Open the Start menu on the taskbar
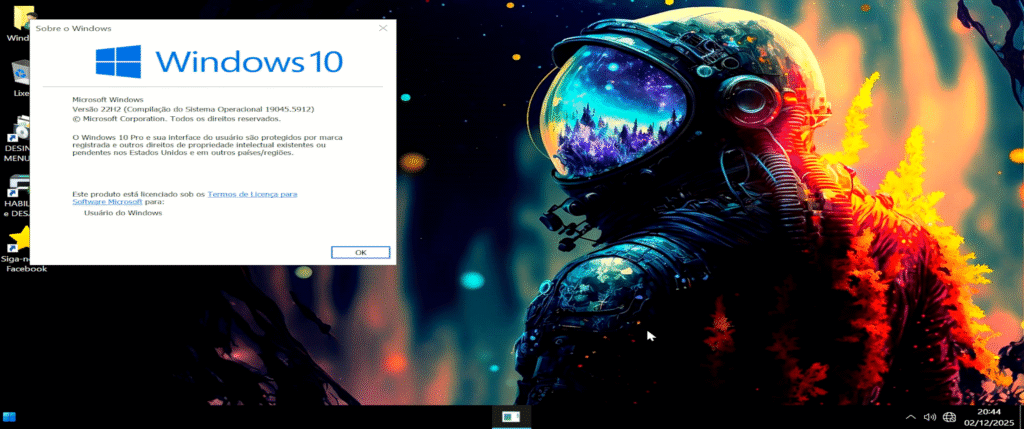 10,417
